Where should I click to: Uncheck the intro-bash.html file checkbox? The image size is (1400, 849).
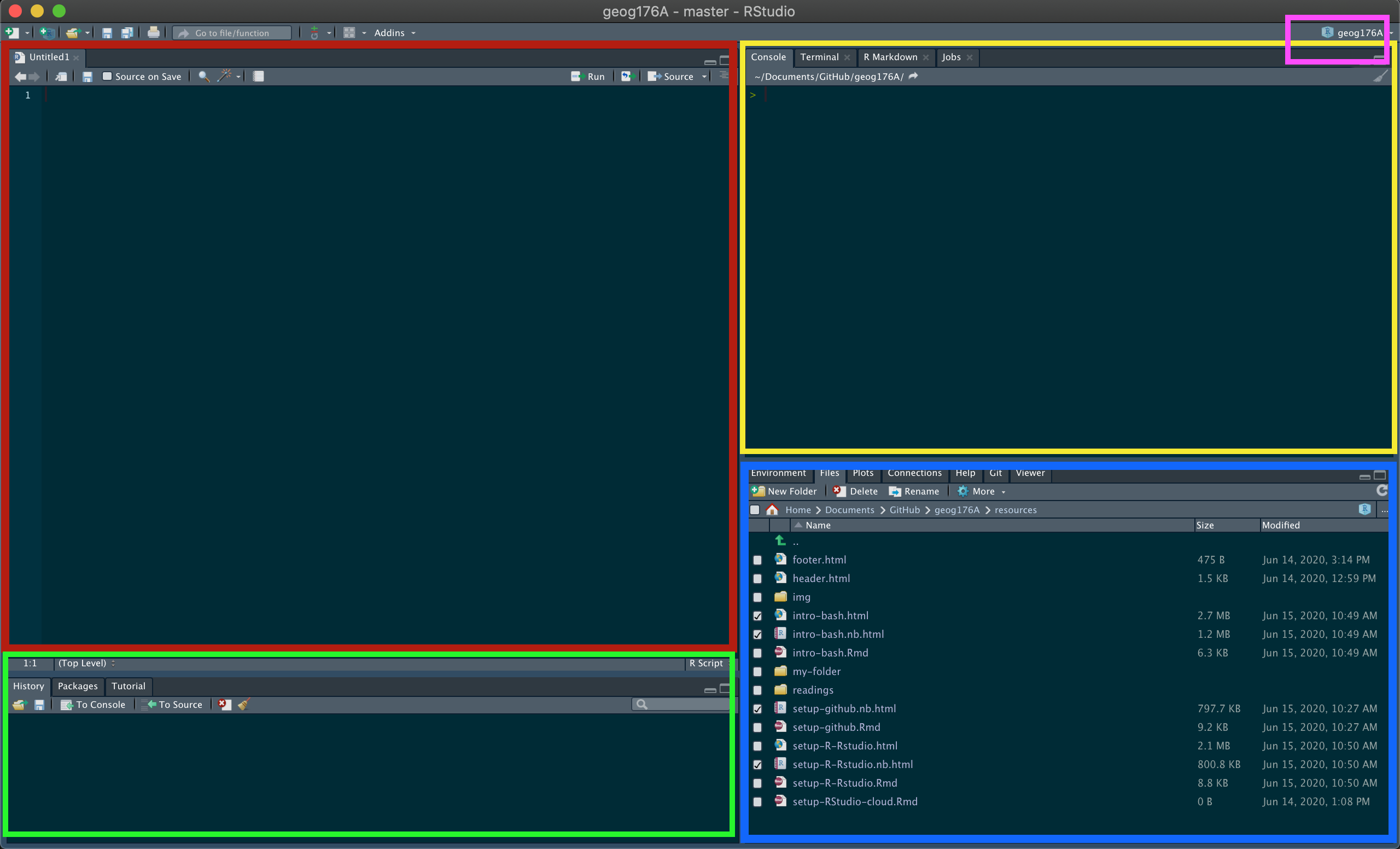(757, 616)
